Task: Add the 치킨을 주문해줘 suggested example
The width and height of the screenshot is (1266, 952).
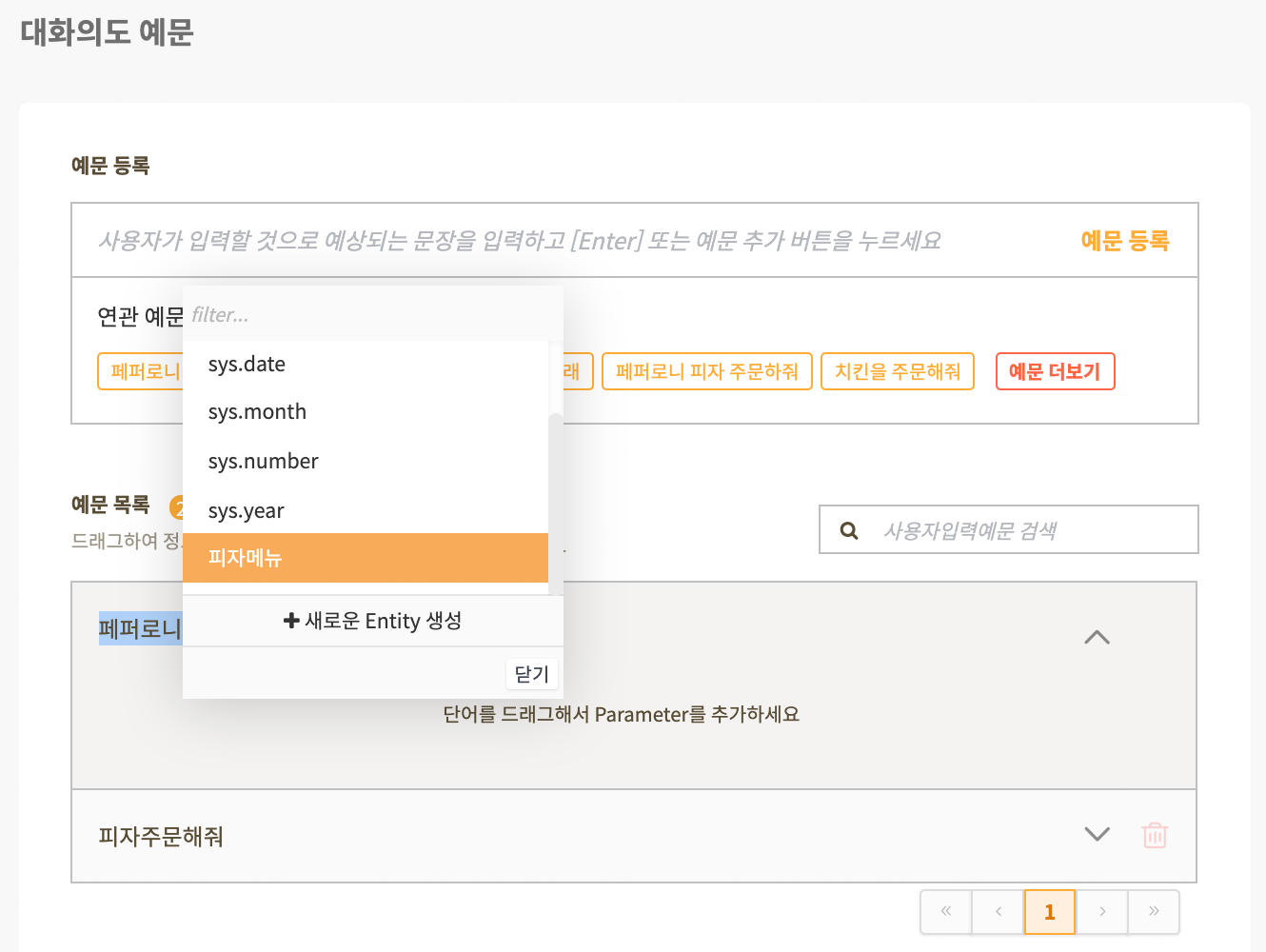Action: [898, 371]
